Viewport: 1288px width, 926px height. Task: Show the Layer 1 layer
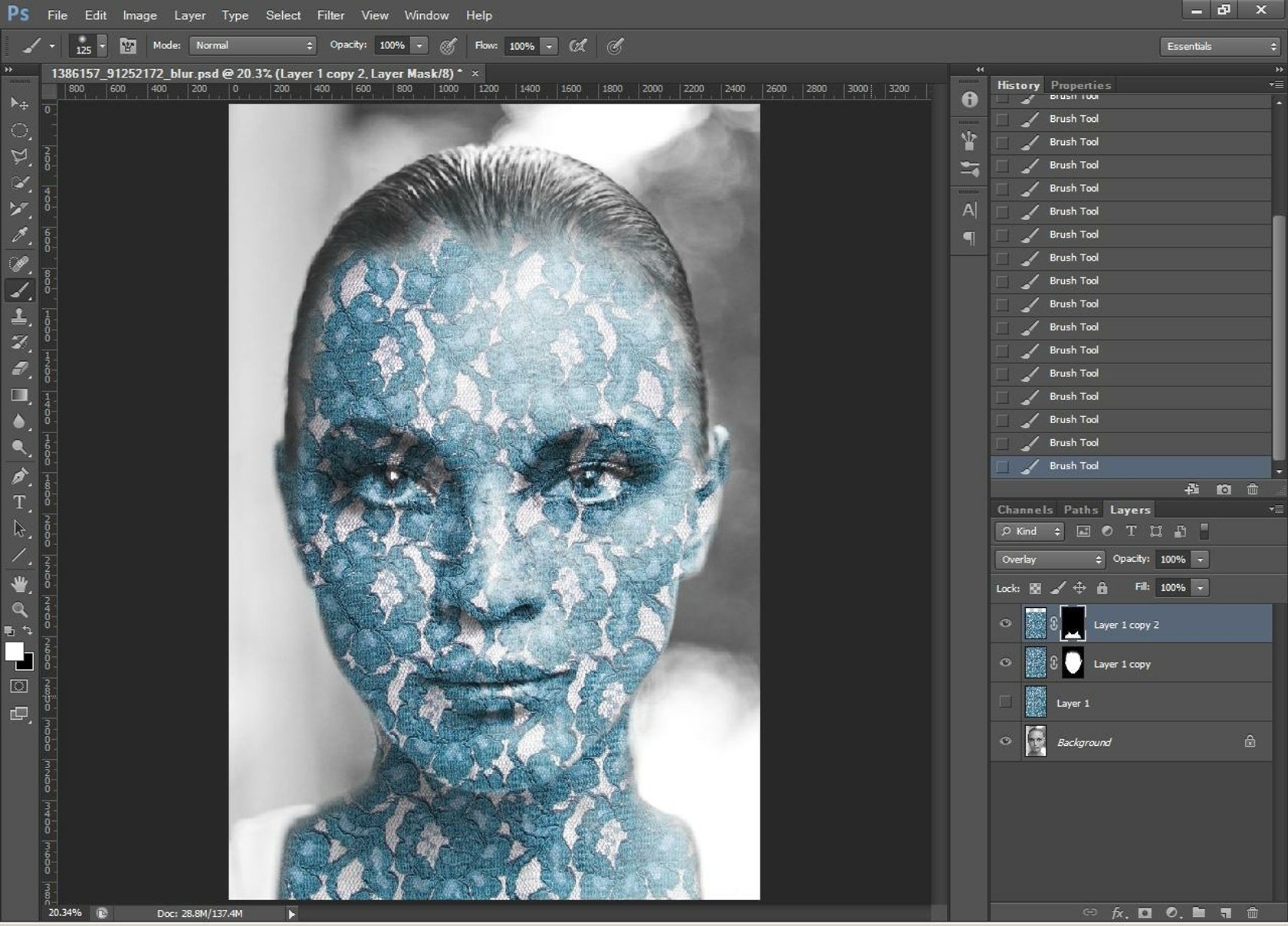click(x=1005, y=702)
